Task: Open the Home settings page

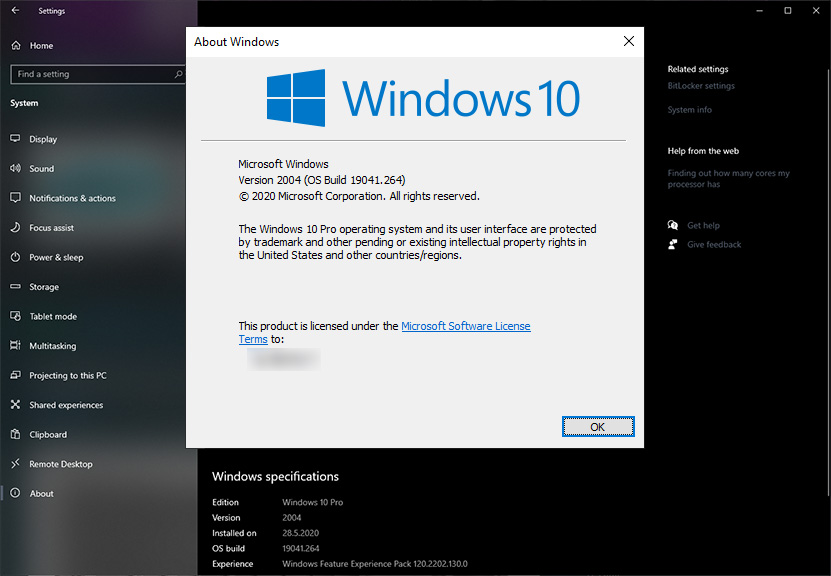Action: click(x=41, y=46)
